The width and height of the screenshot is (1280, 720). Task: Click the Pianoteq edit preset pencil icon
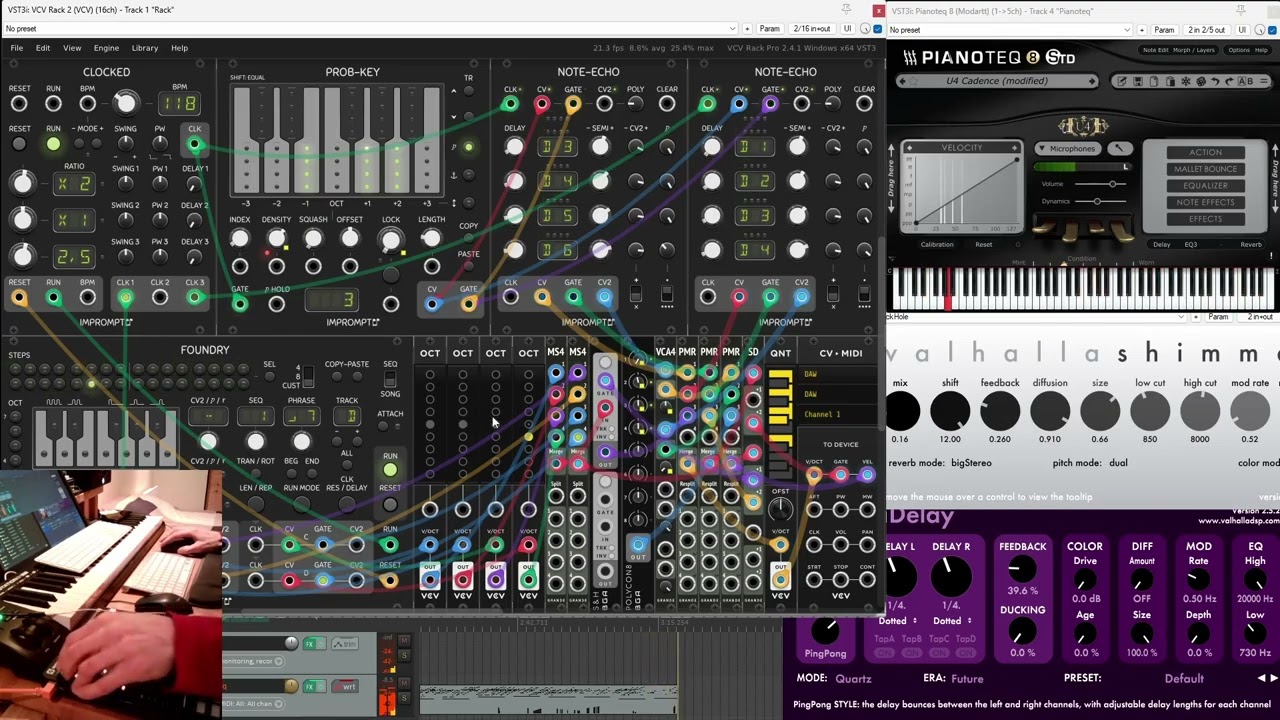click(x=1123, y=81)
